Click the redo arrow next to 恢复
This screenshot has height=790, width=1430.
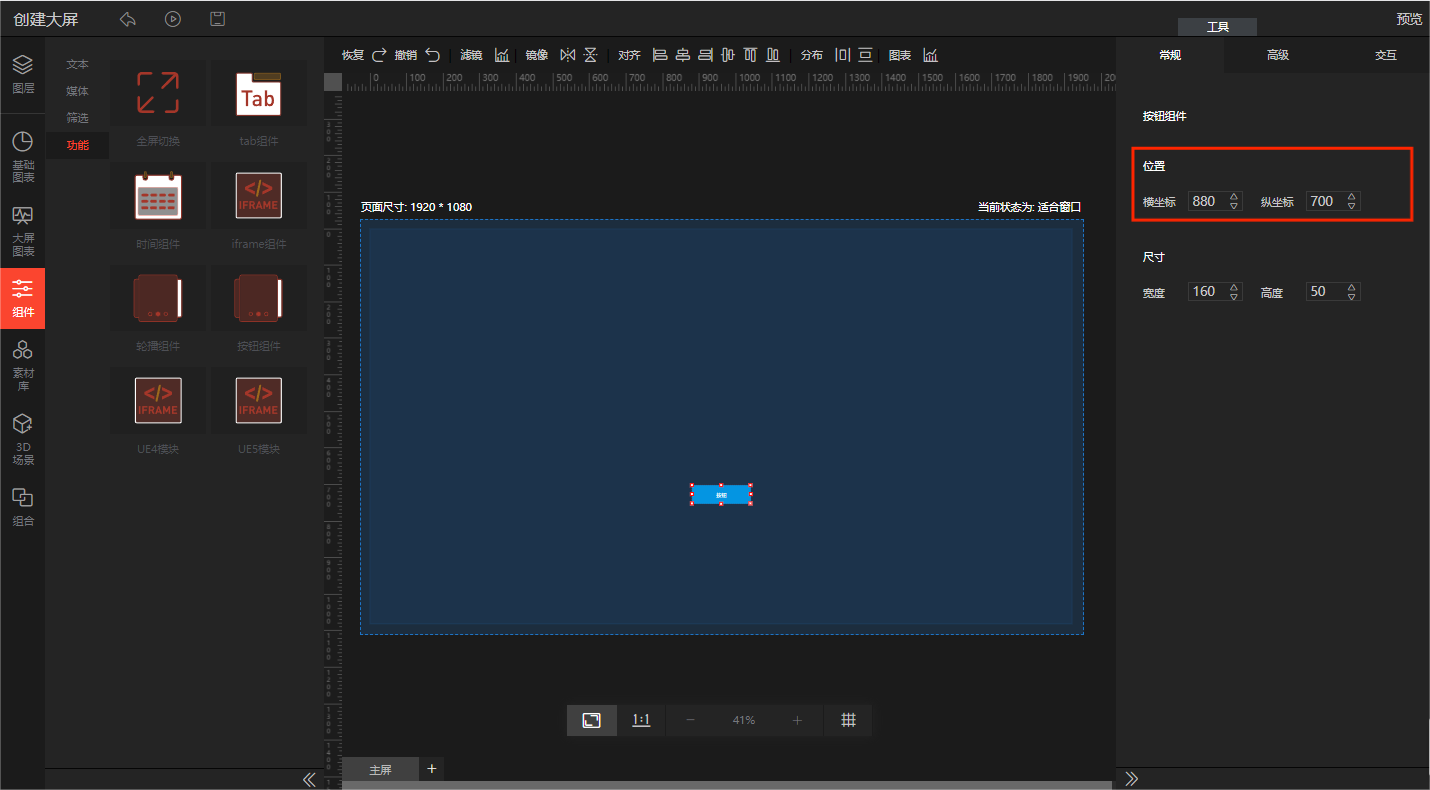[x=379, y=55]
